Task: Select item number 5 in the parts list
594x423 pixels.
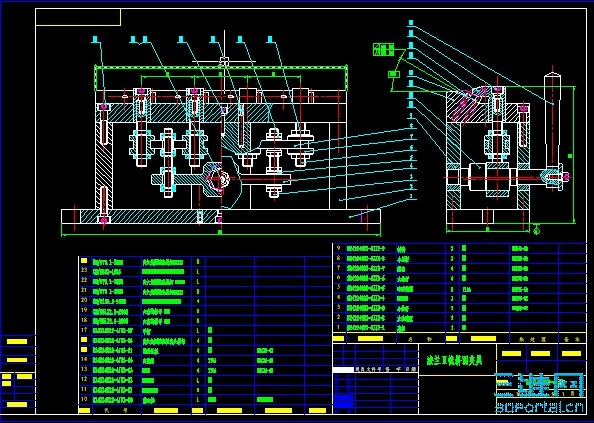Action: [339, 287]
